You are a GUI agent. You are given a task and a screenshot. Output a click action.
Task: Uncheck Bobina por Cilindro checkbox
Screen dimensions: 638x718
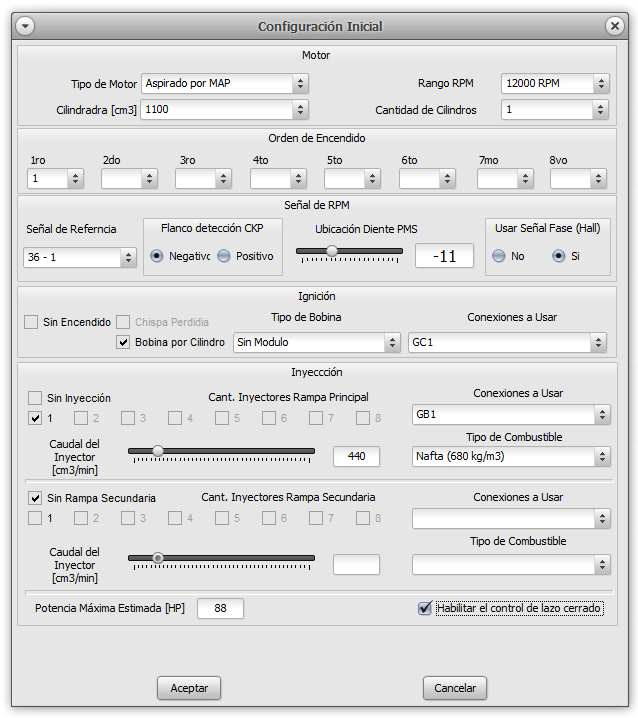[123, 342]
